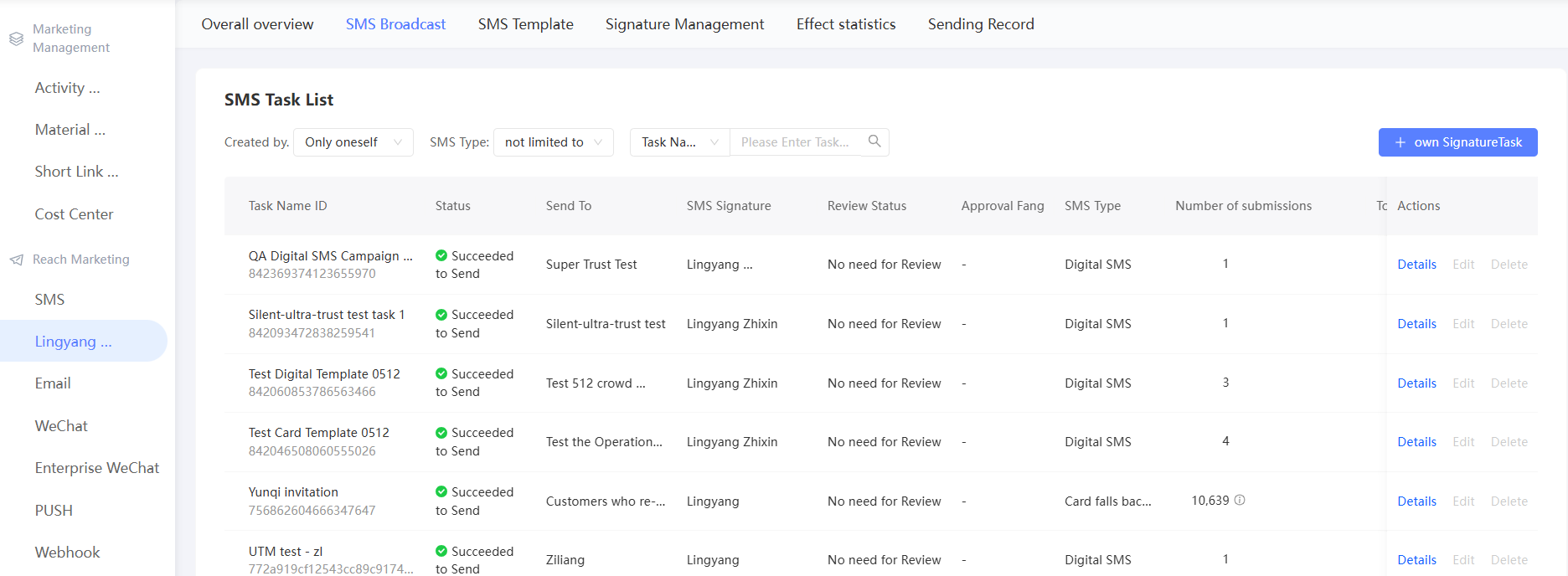Switch to the SMS Template tab

pos(525,24)
